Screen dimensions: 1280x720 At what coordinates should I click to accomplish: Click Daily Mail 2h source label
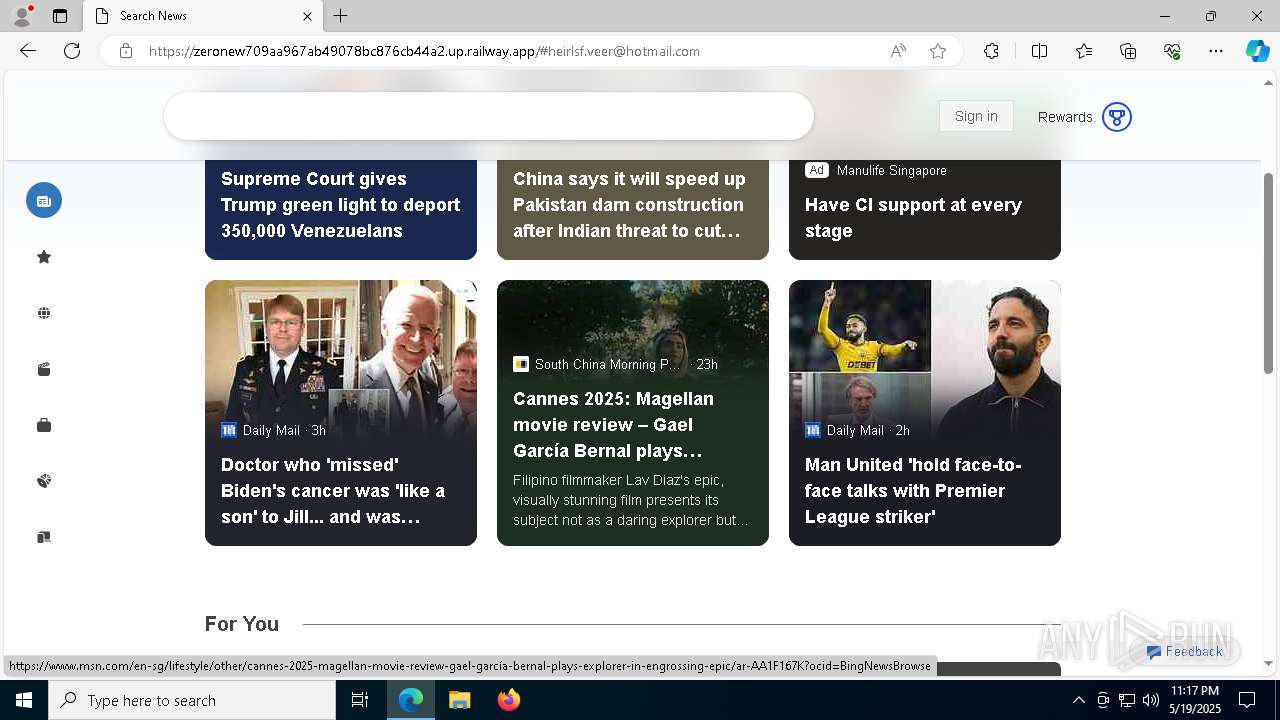[x=857, y=430]
